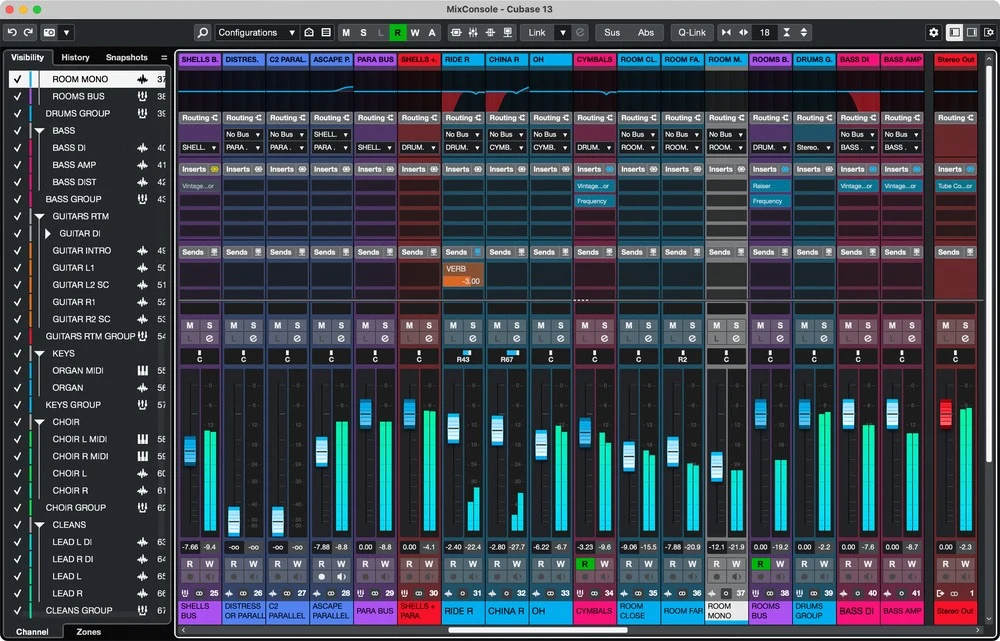Switch to the History tab
Image resolution: width=1000 pixels, height=641 pixels.
click(x=75, y=57)
